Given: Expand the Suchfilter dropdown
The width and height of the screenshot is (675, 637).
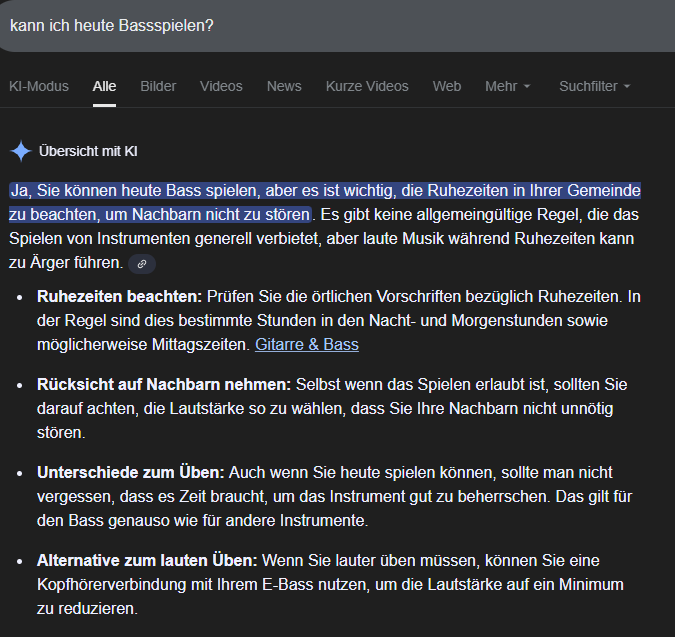Looking at the screenshot, I should point(594,86).
